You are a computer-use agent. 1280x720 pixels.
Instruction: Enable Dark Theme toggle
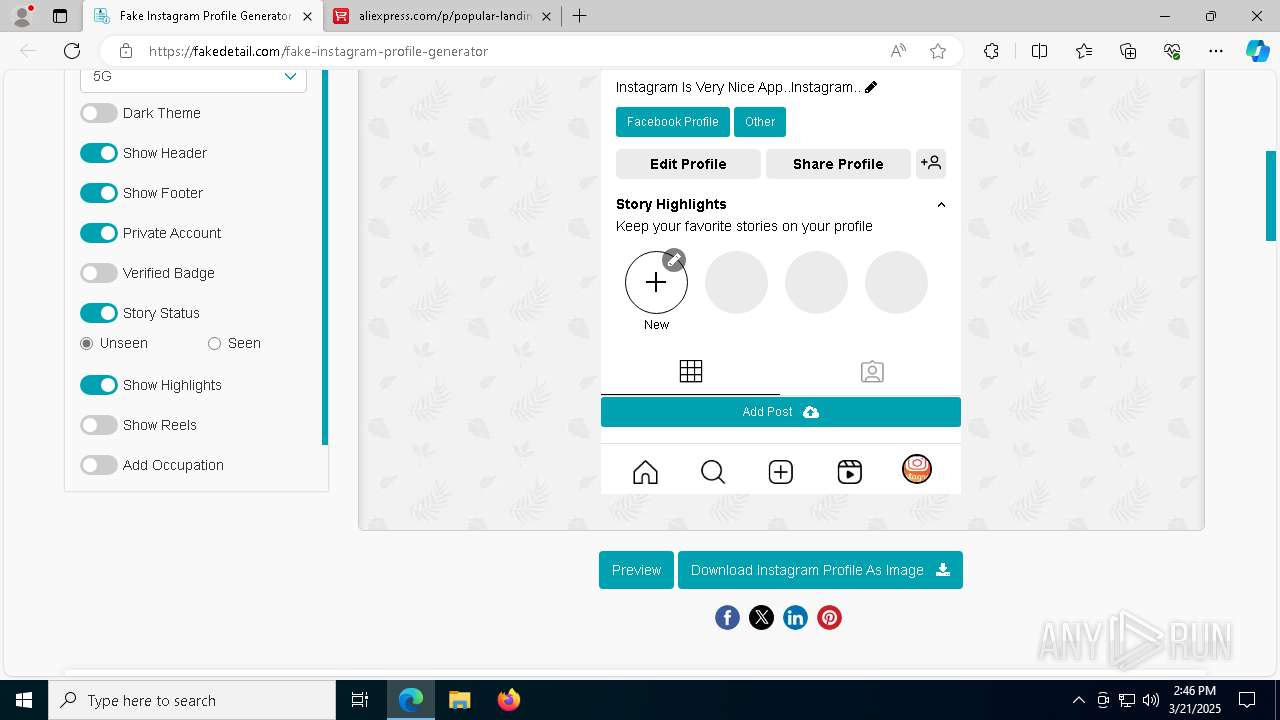tap(99, 113)
